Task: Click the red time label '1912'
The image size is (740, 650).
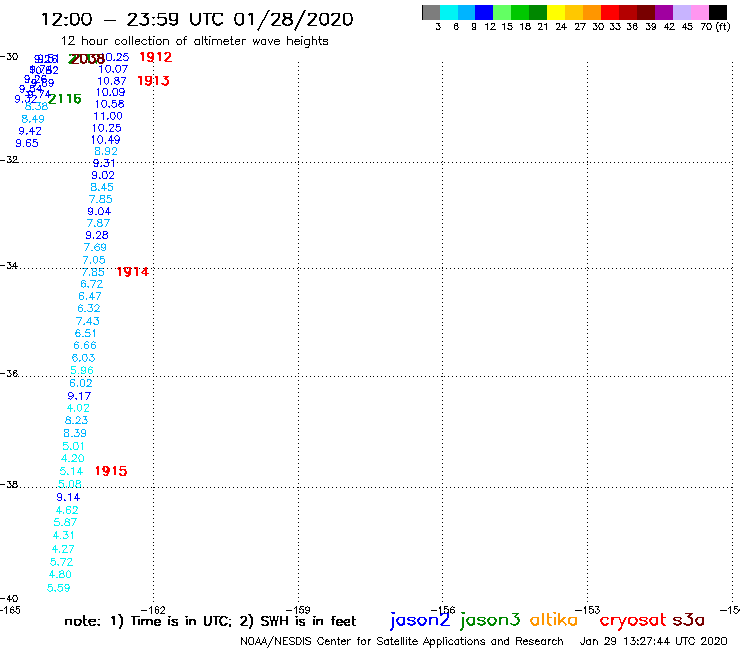Action: click(x=156, y=57)
